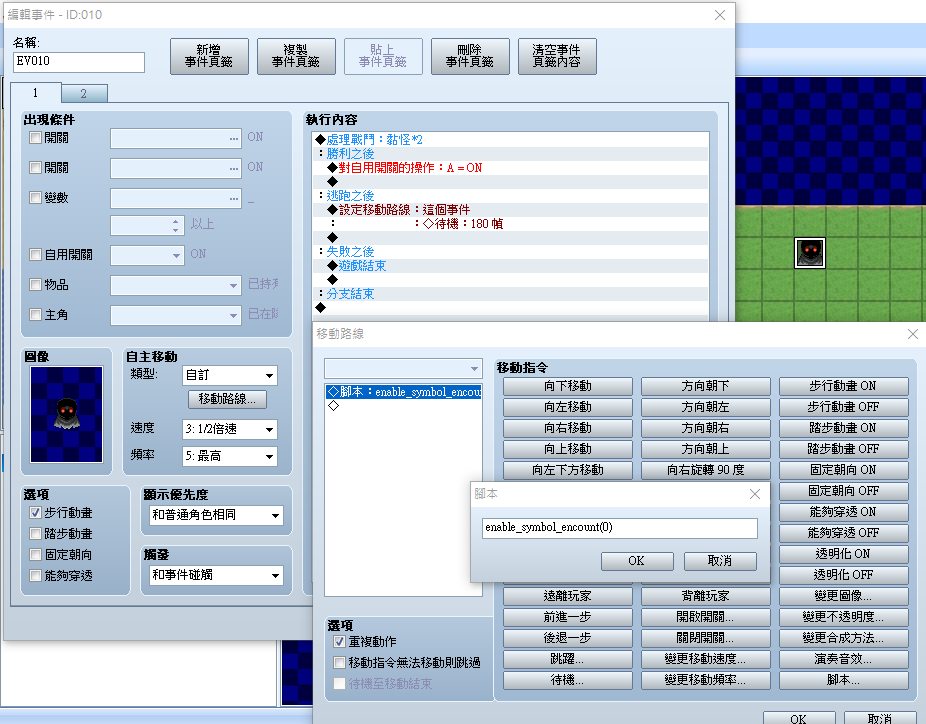Click the 向右旋轉 90 度 command
The height and width of the screenshot is (724, 926).
tap(706, 470)
